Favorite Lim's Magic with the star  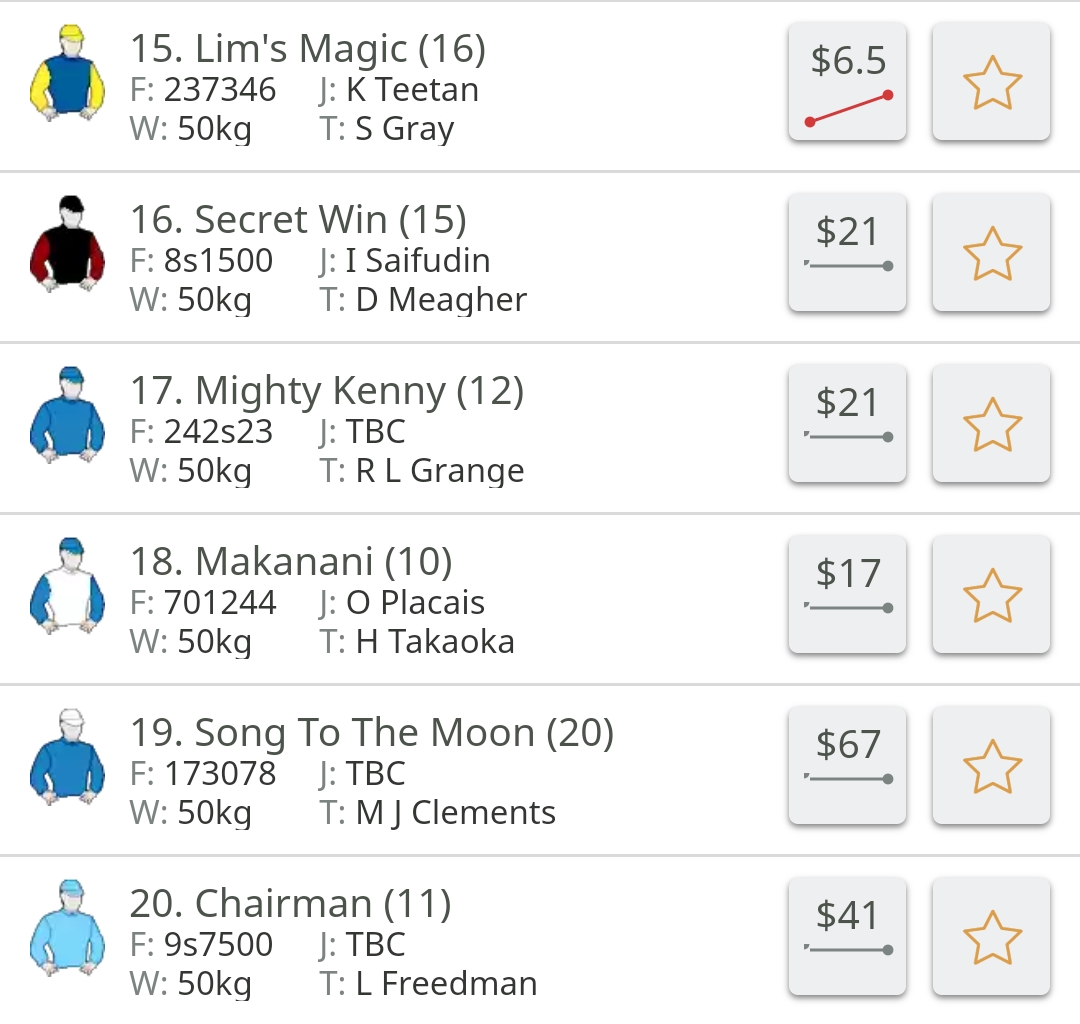coord(991,82)
